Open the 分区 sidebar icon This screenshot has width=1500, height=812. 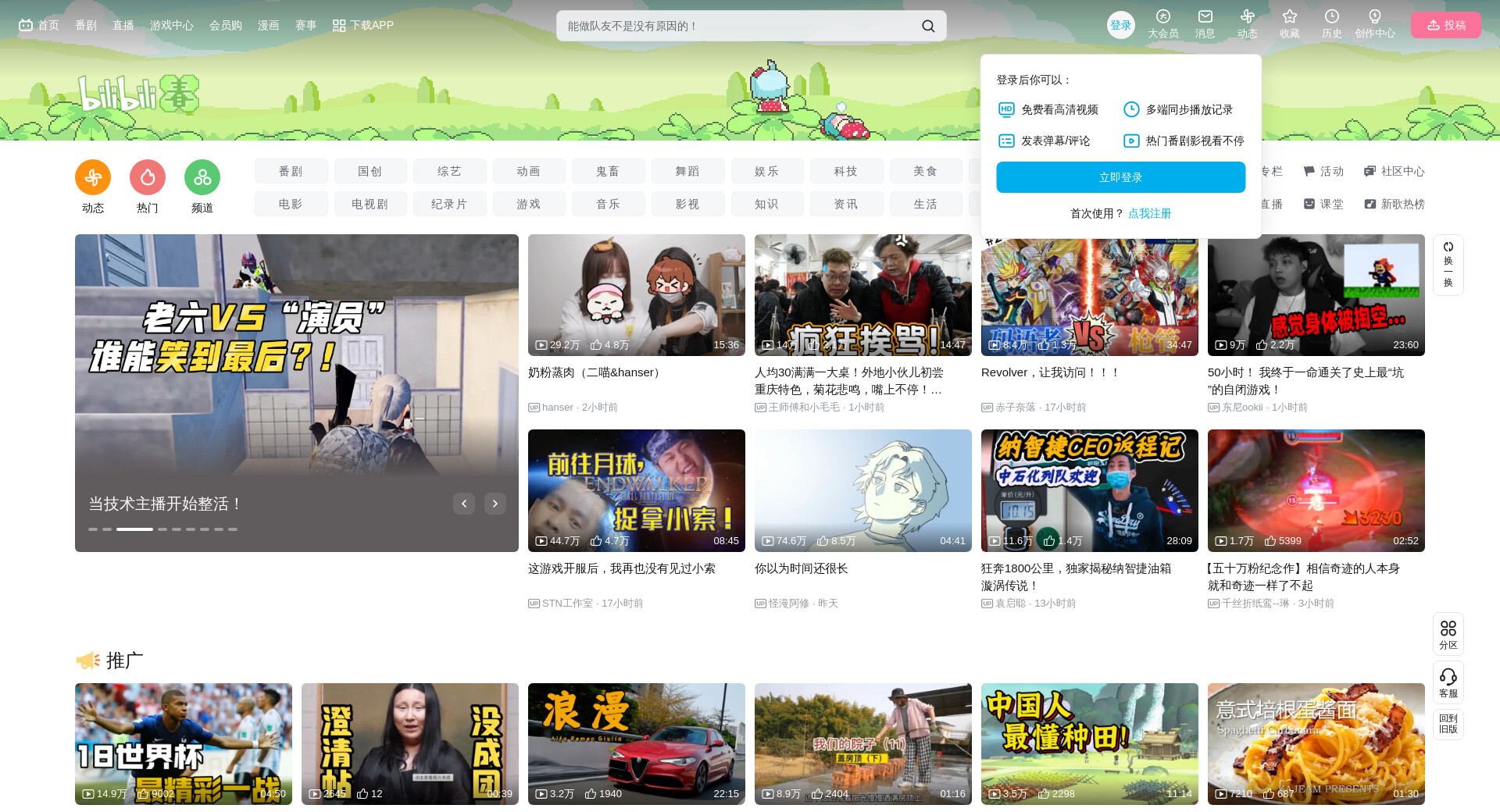[1448, 634]
